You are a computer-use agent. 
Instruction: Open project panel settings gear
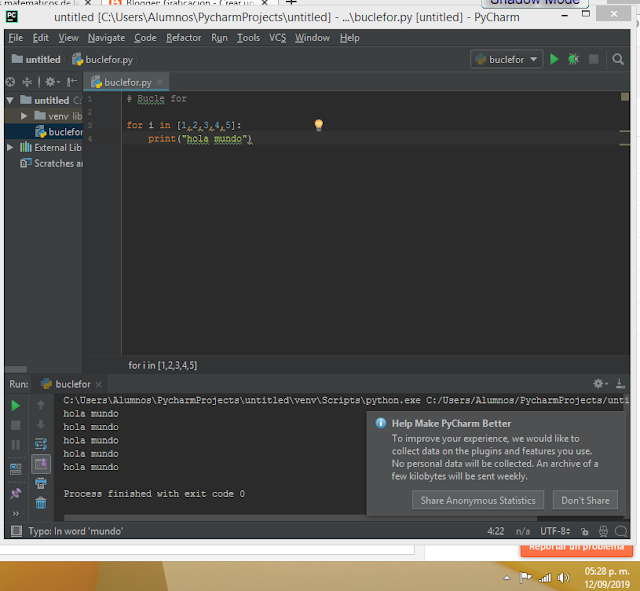pyautogui.click(x=52, y=82)
